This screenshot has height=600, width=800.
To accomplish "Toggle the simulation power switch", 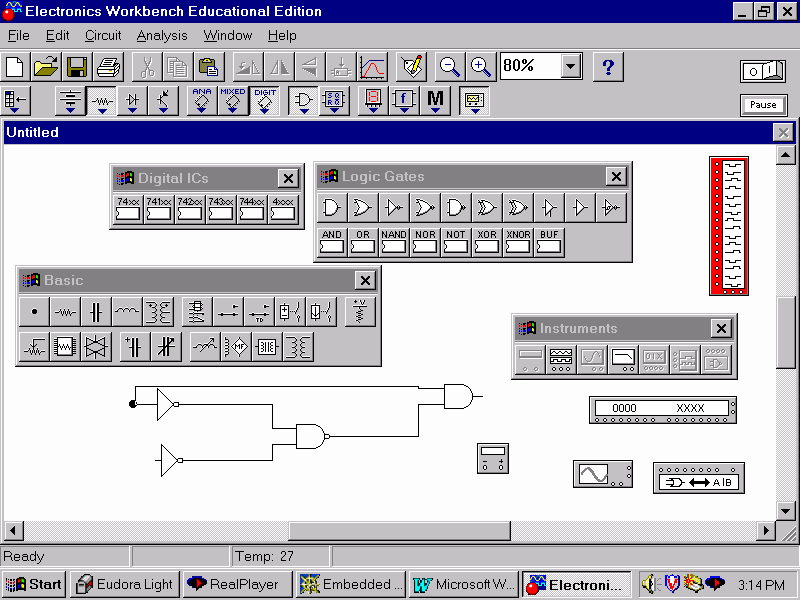I will tap(763, 71).
